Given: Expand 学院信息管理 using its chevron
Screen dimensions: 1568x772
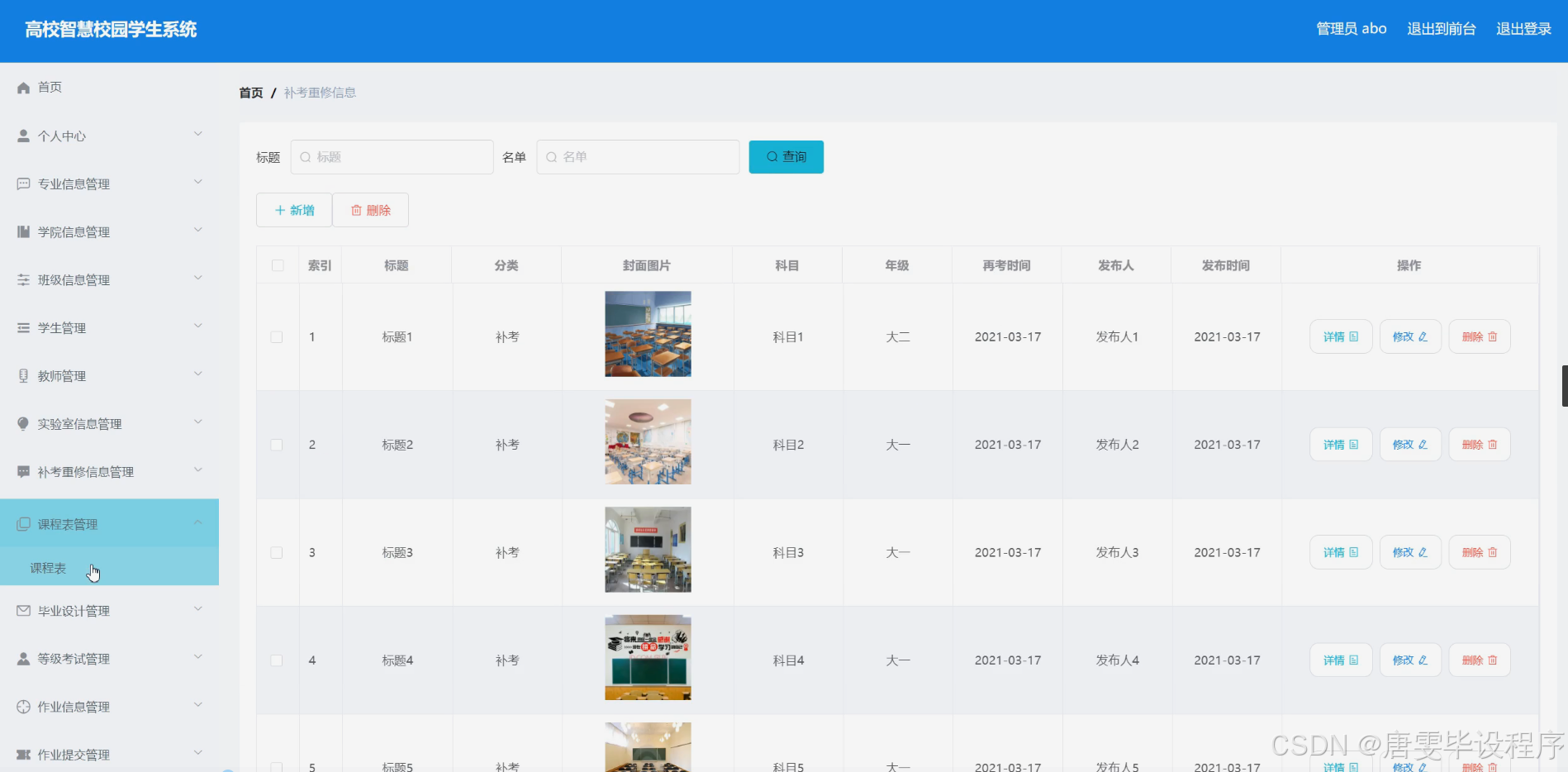Looking at the screenshot, I should [x=197, y=230].
